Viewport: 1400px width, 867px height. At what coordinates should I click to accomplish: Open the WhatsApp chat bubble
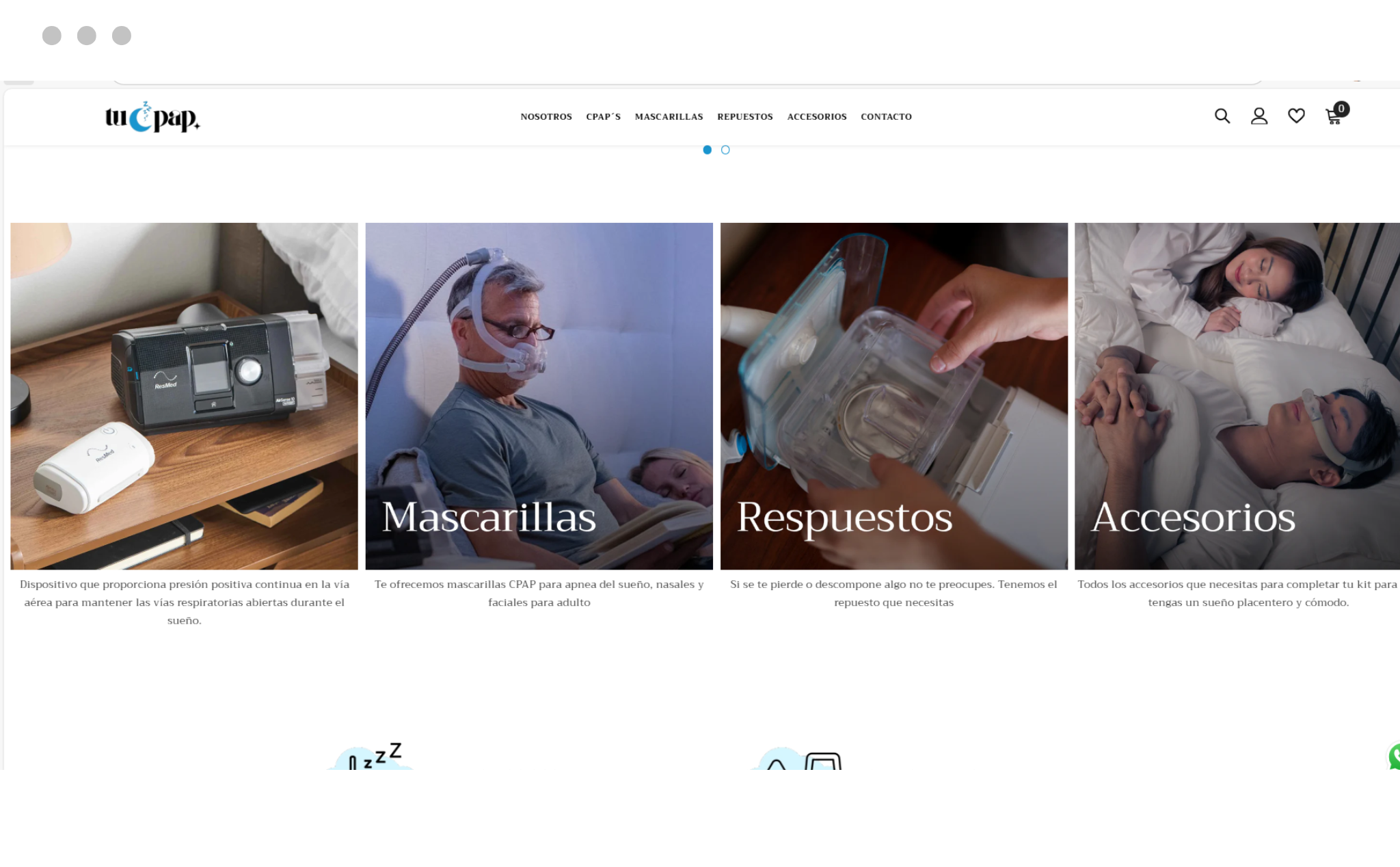(x=1394, y=756)
